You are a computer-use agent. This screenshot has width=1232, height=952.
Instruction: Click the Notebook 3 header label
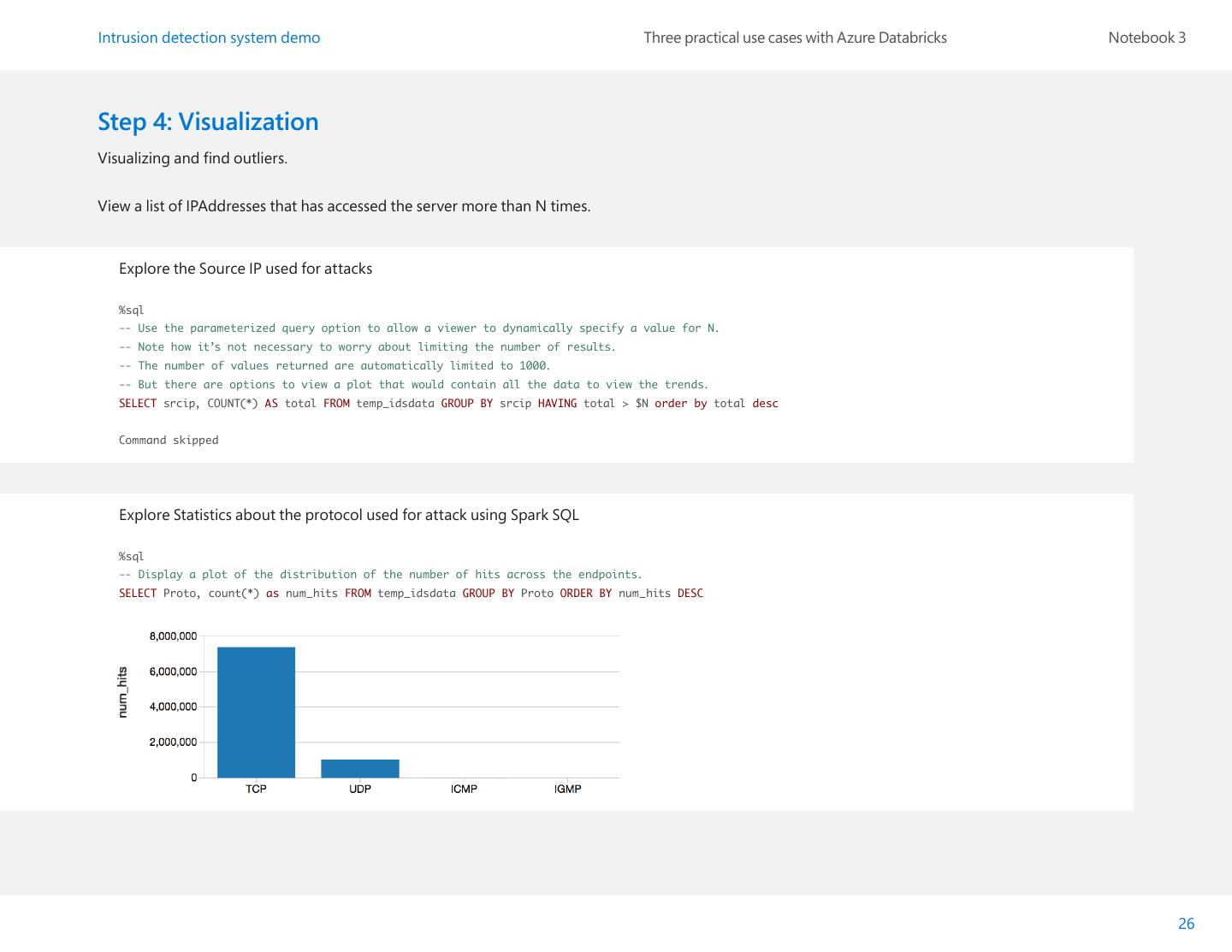click(1146, 38)
